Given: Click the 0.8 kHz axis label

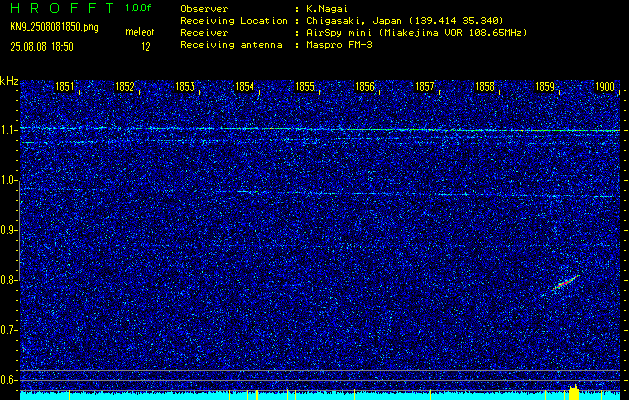Looking at the screenshot, I should coord(7,280).
